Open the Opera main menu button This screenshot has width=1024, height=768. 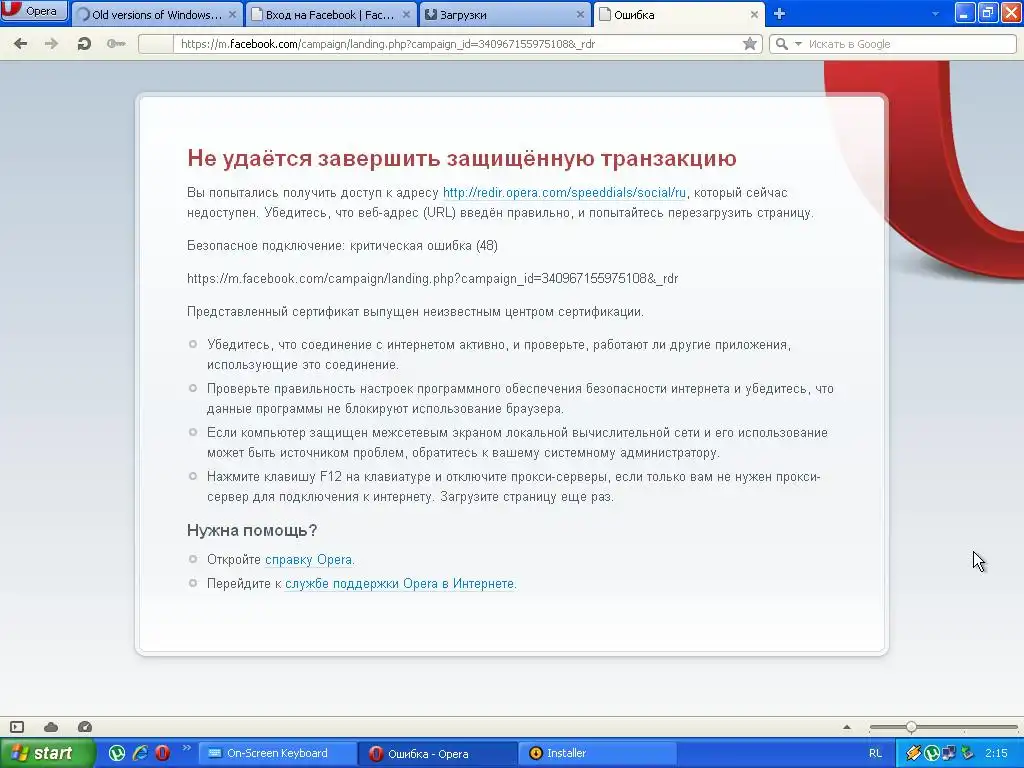[x=34, y=10]
